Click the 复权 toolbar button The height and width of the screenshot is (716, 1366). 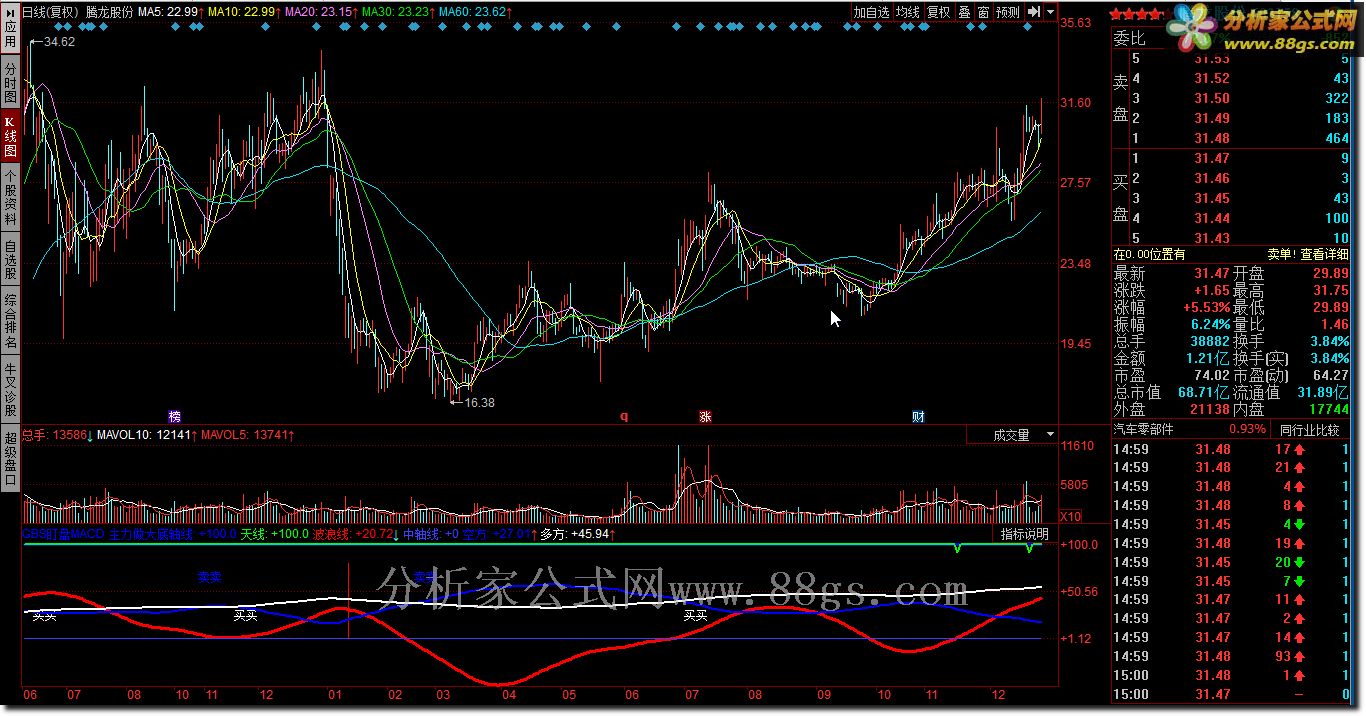(939, 12)
